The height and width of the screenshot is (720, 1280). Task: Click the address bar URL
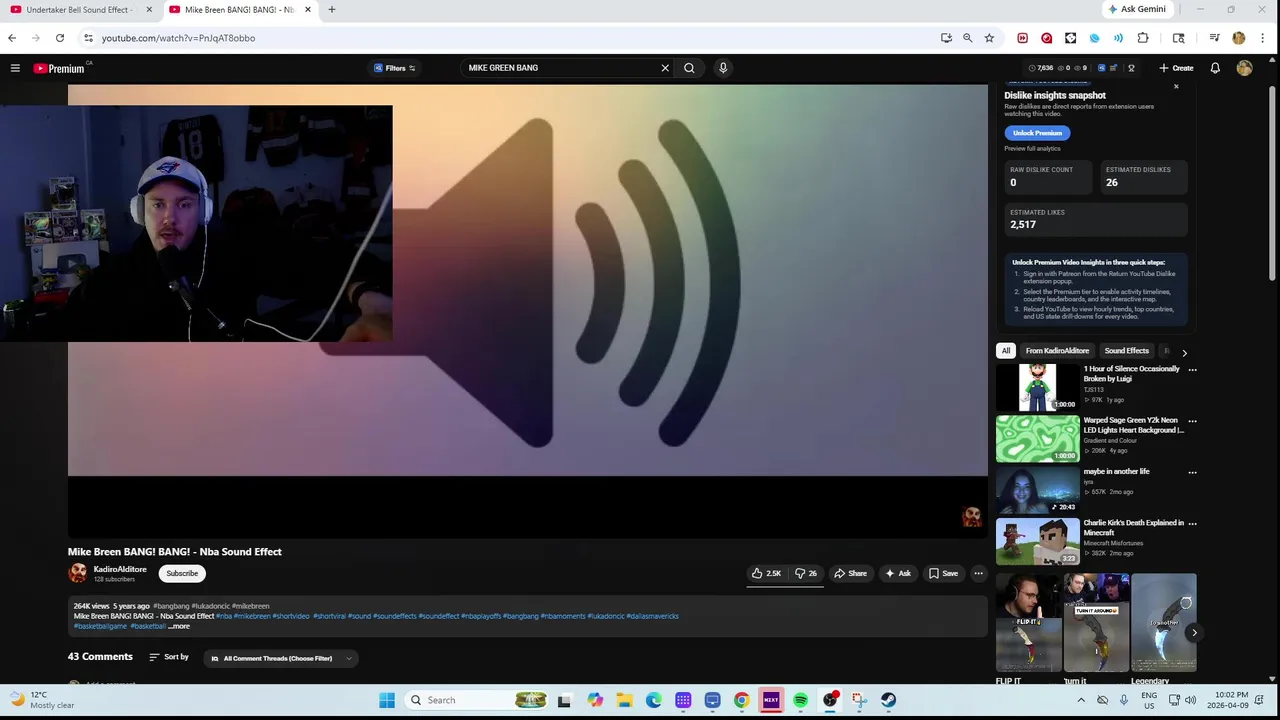(x=178, y=38)
